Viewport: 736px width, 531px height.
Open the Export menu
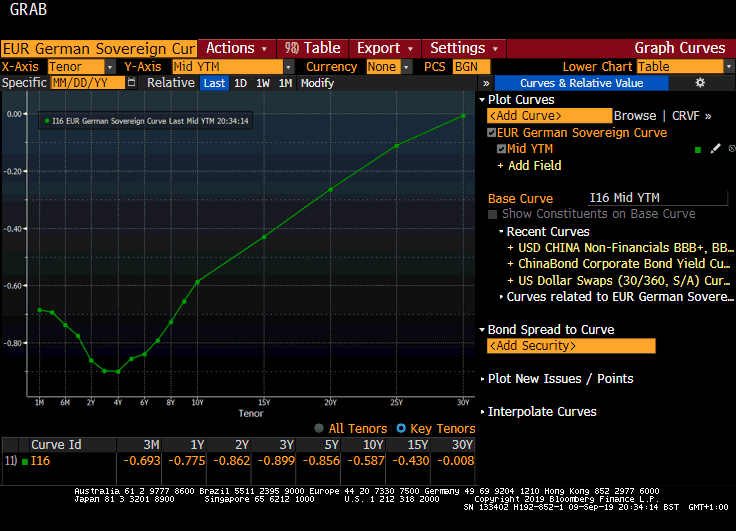[385, 48]
